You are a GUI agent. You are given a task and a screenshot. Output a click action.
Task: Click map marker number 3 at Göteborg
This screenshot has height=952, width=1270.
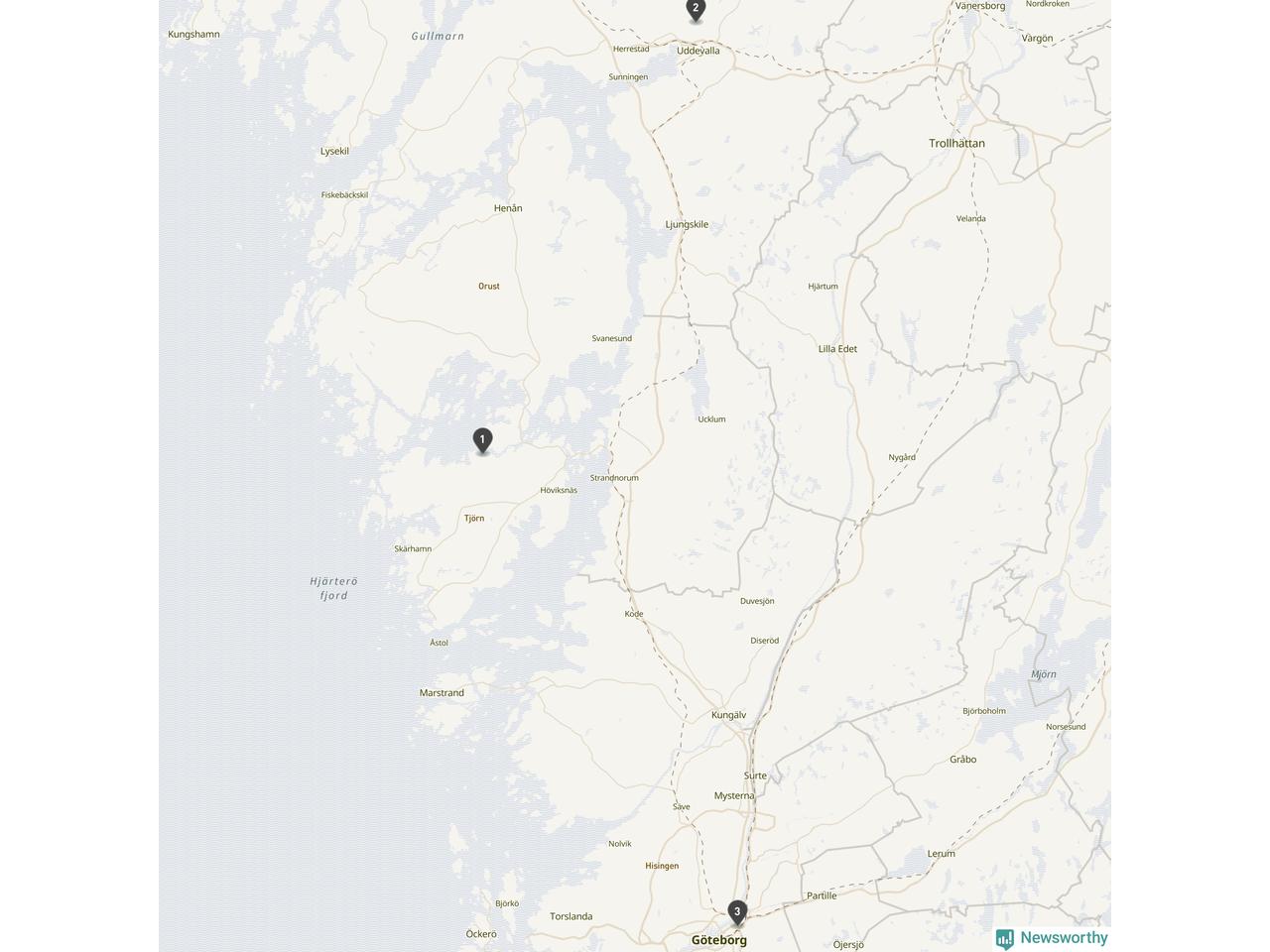[x=736, y=912]
